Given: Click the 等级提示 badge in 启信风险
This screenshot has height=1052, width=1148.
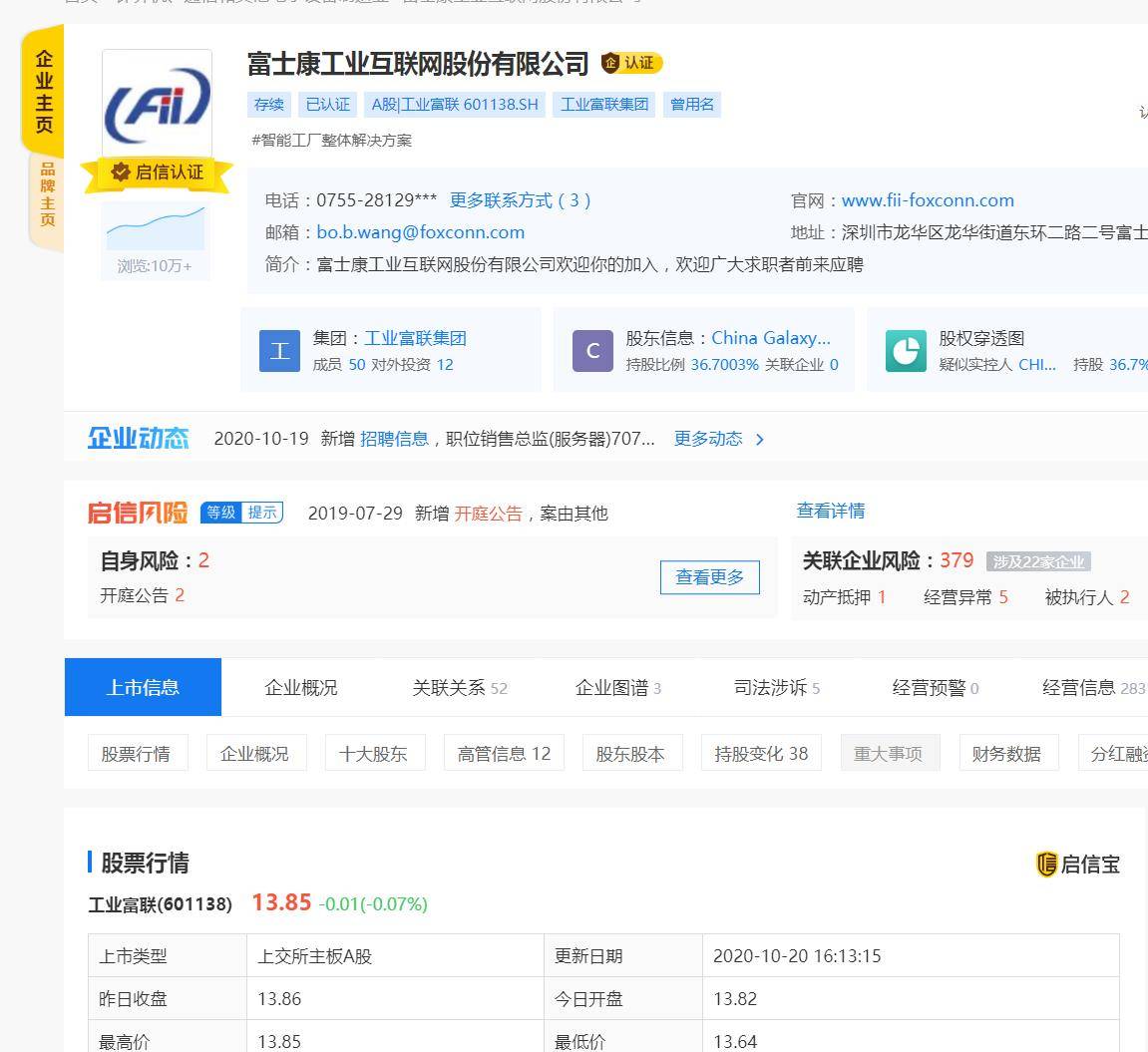Looking at the screenshot, I should (x=241, y=512).
